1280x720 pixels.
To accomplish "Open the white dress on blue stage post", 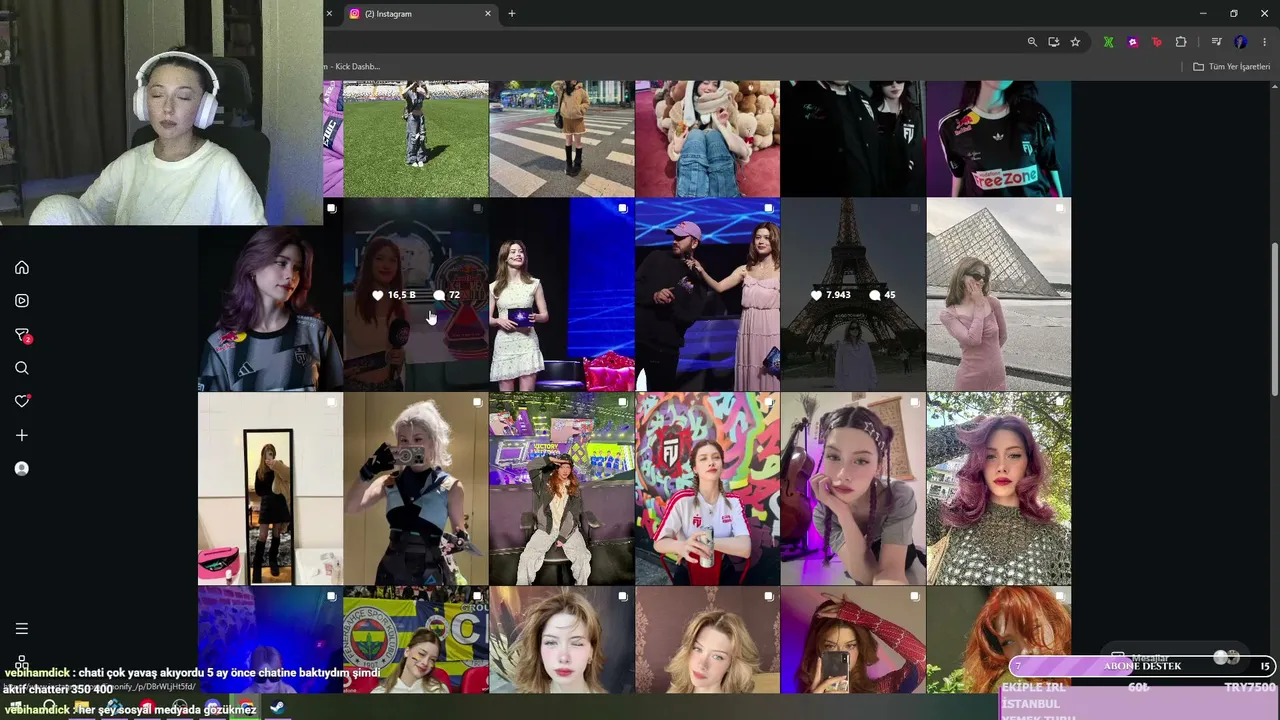I will coord(562,294).
